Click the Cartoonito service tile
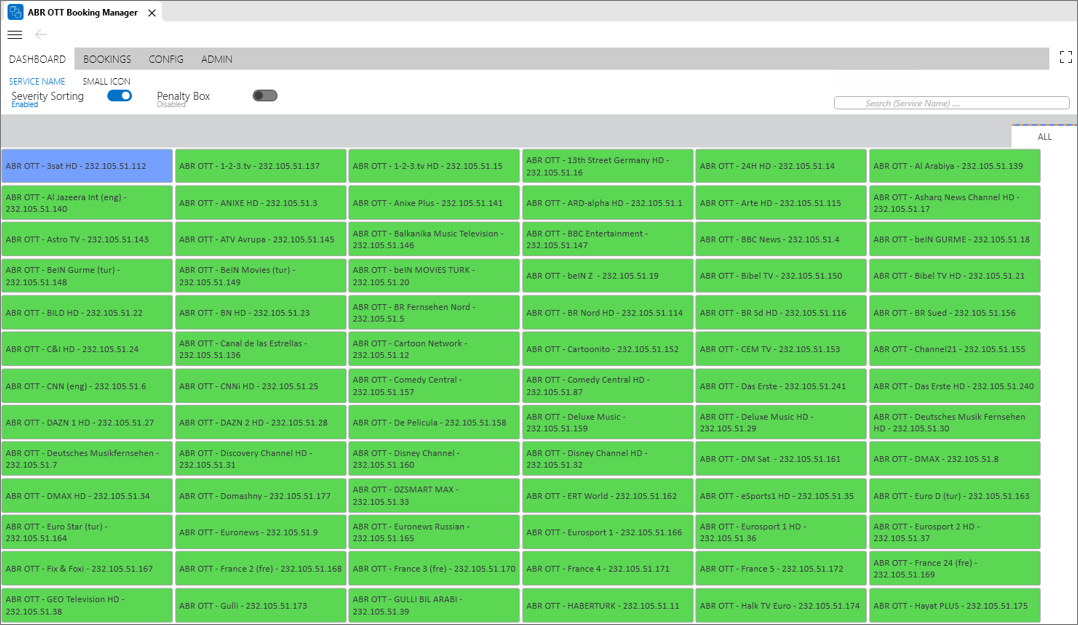Viewport: 1078px width, 625px height. 608,349
